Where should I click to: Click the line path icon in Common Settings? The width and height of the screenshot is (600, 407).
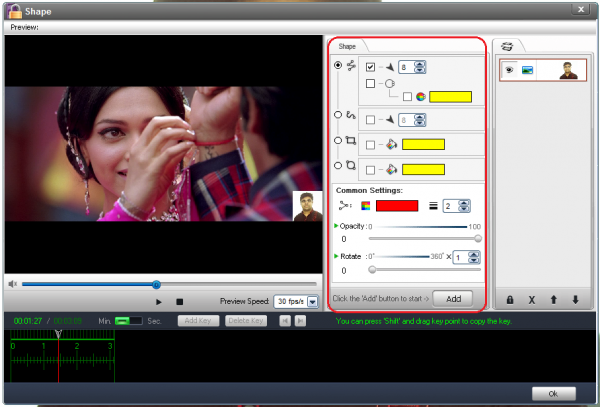click(x=345, y=206)
